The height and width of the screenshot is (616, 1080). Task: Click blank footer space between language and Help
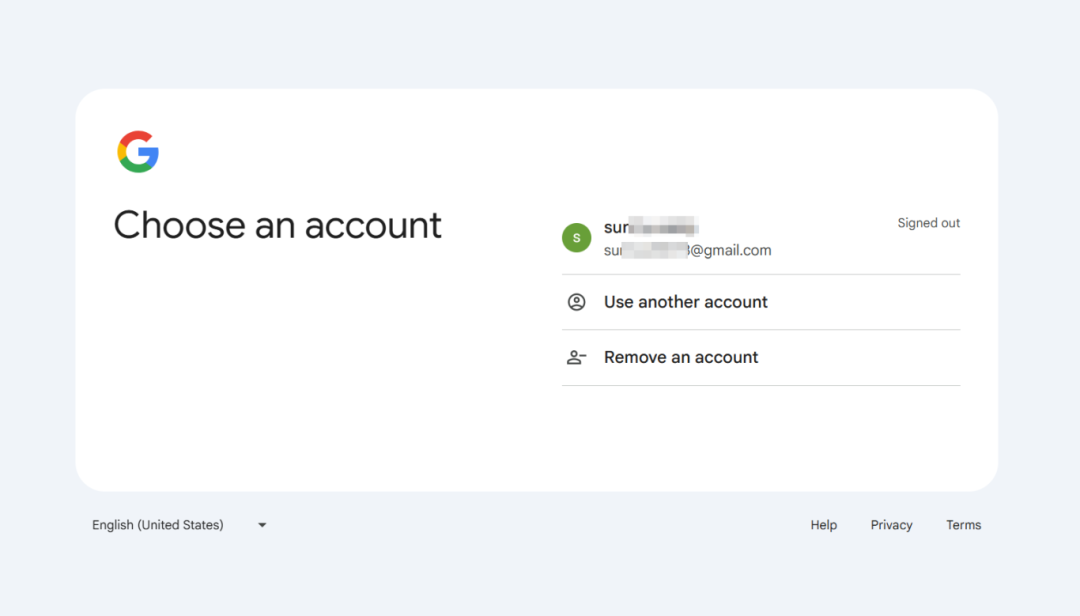tap(540, 525)
